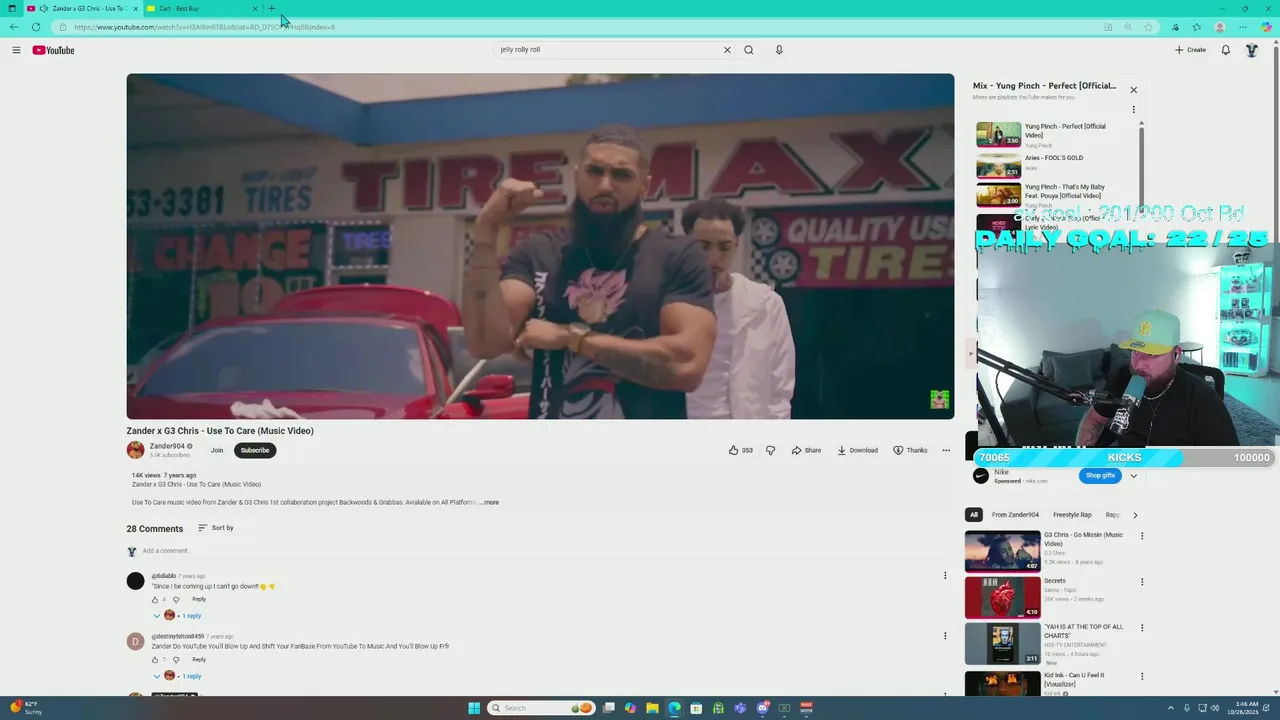Screen dimensions: 1280x720
Task: Clear the search box text
Action: click(727, 50)
